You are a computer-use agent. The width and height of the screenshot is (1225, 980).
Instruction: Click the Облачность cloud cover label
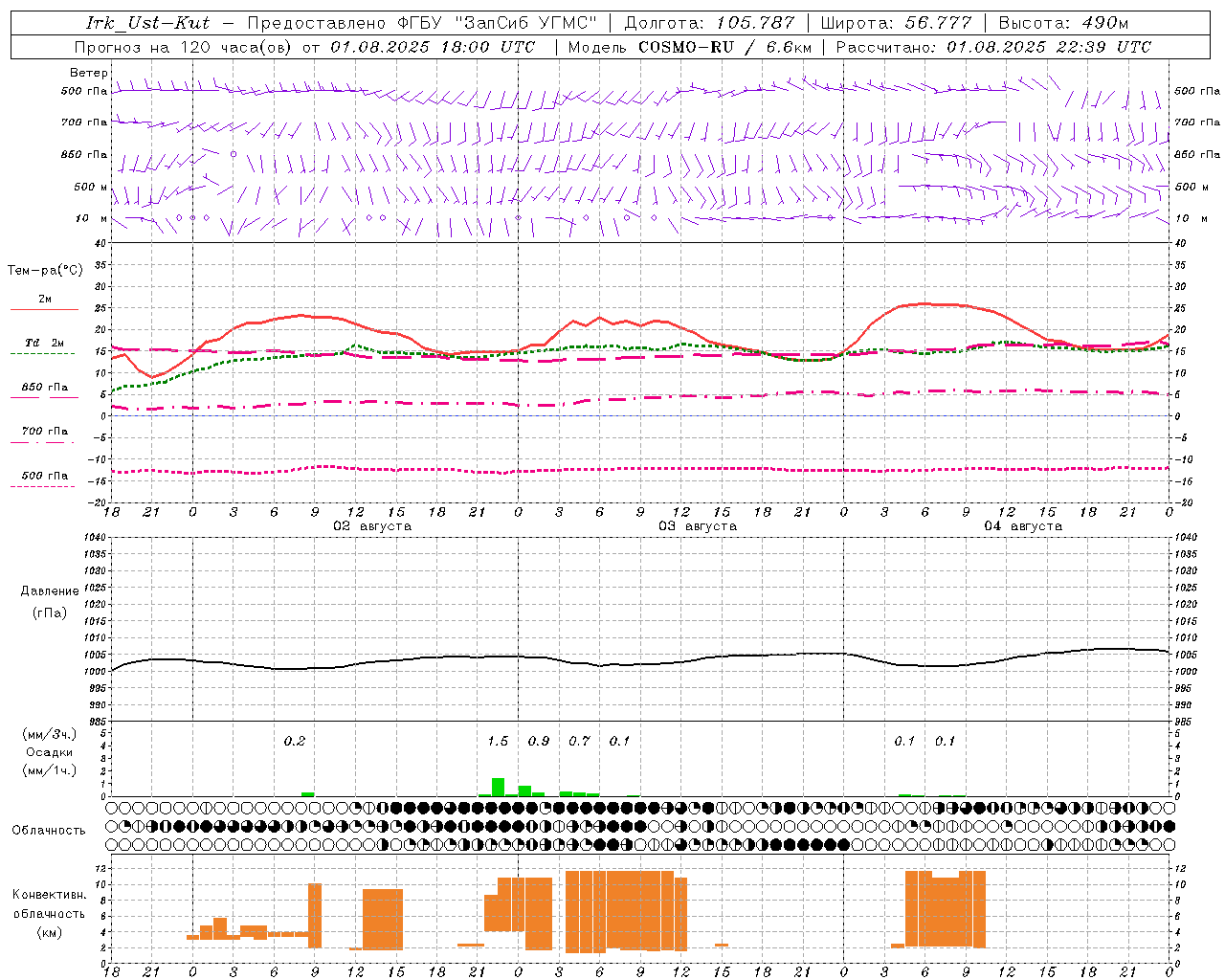(49, 831)
